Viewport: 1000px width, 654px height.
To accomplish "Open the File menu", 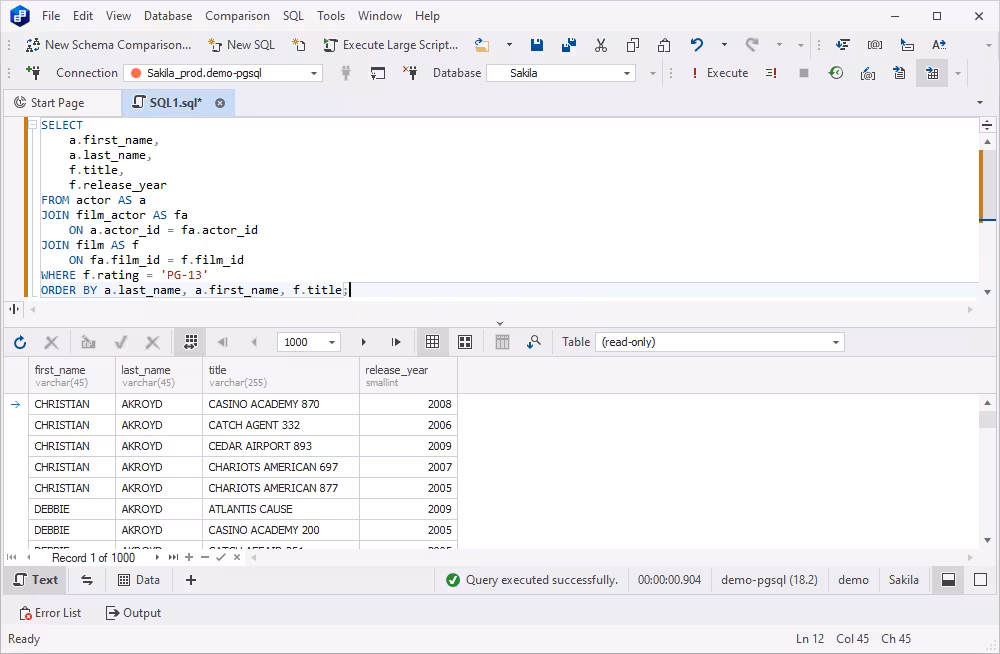I will click(51, 16).
